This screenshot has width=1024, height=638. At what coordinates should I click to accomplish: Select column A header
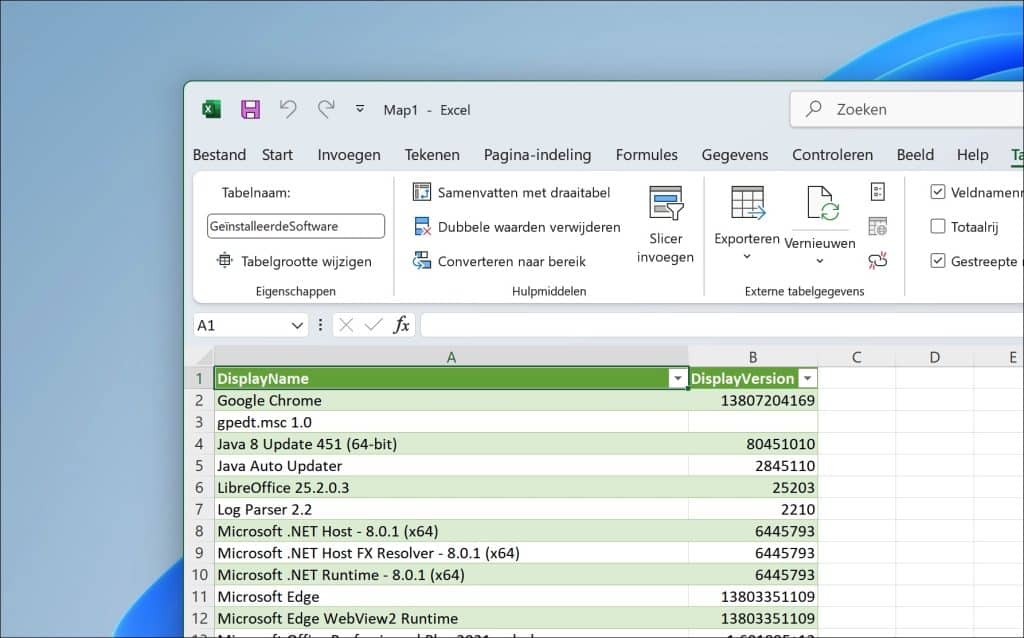pyautogui.click(x=451, y=357)
